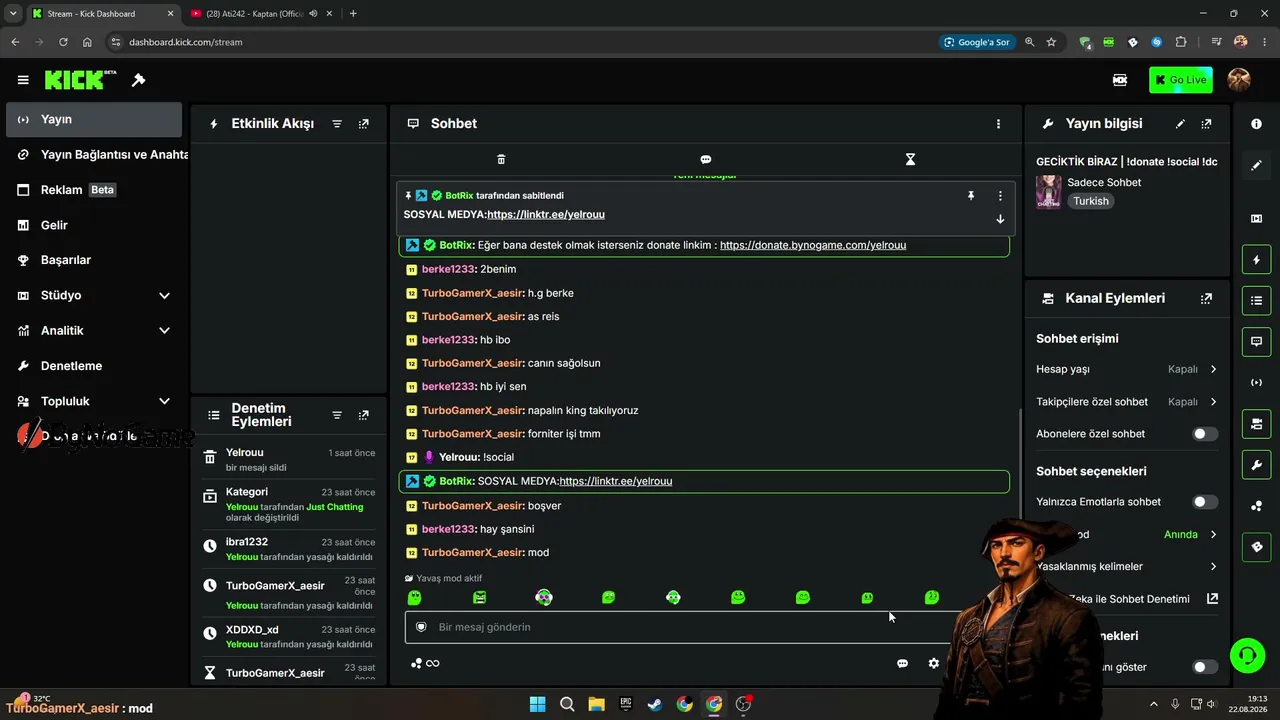Image resolution: width=1280 pixels, height=720 pixels.
Task: Click the XDDXD_xd moderation log entry
Action: click(288, 637)
